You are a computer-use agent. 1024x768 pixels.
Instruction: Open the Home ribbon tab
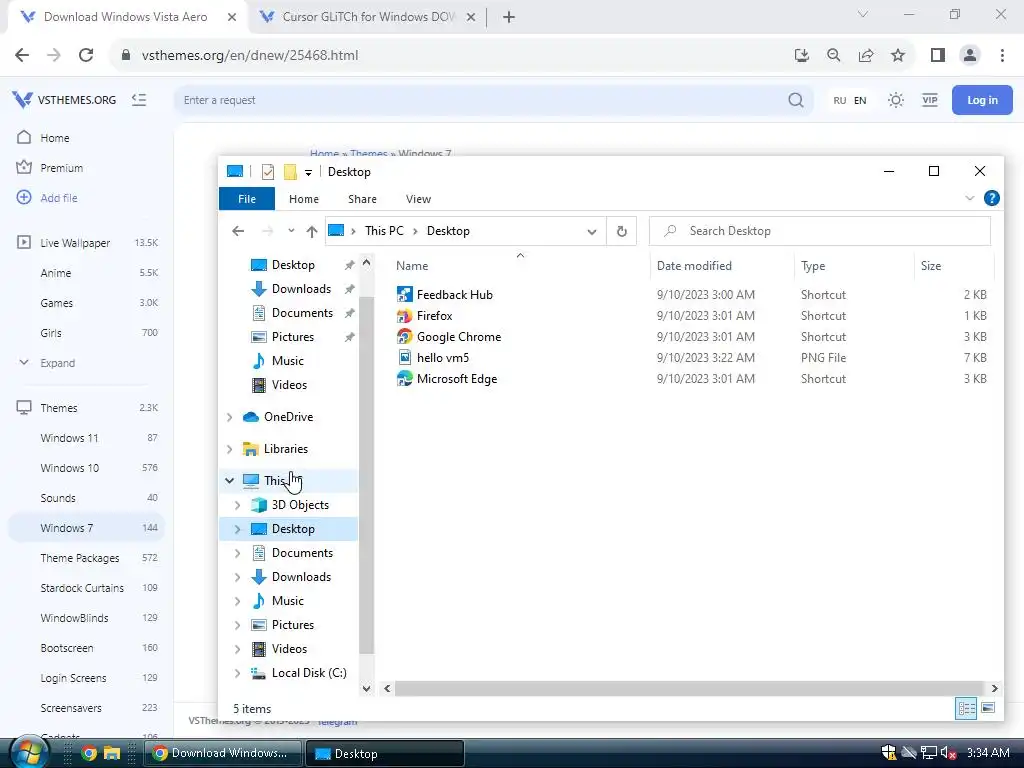pyautogui.click(x=304, y=199)
